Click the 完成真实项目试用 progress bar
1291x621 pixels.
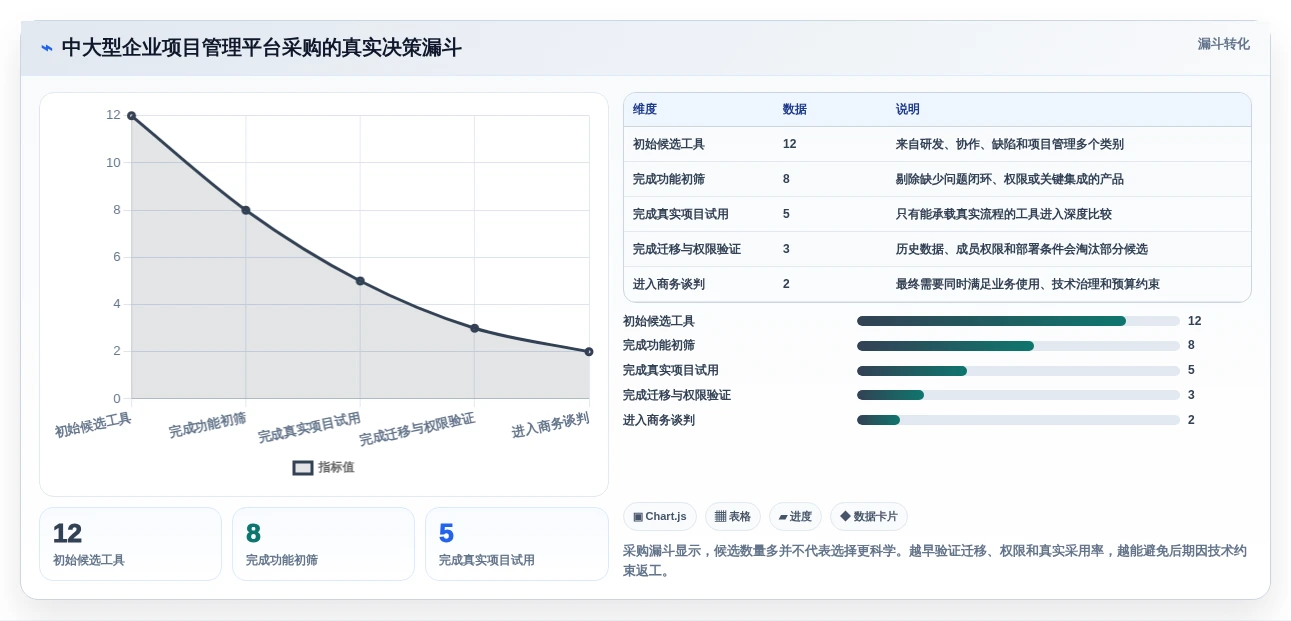(x=1018, y=370)
